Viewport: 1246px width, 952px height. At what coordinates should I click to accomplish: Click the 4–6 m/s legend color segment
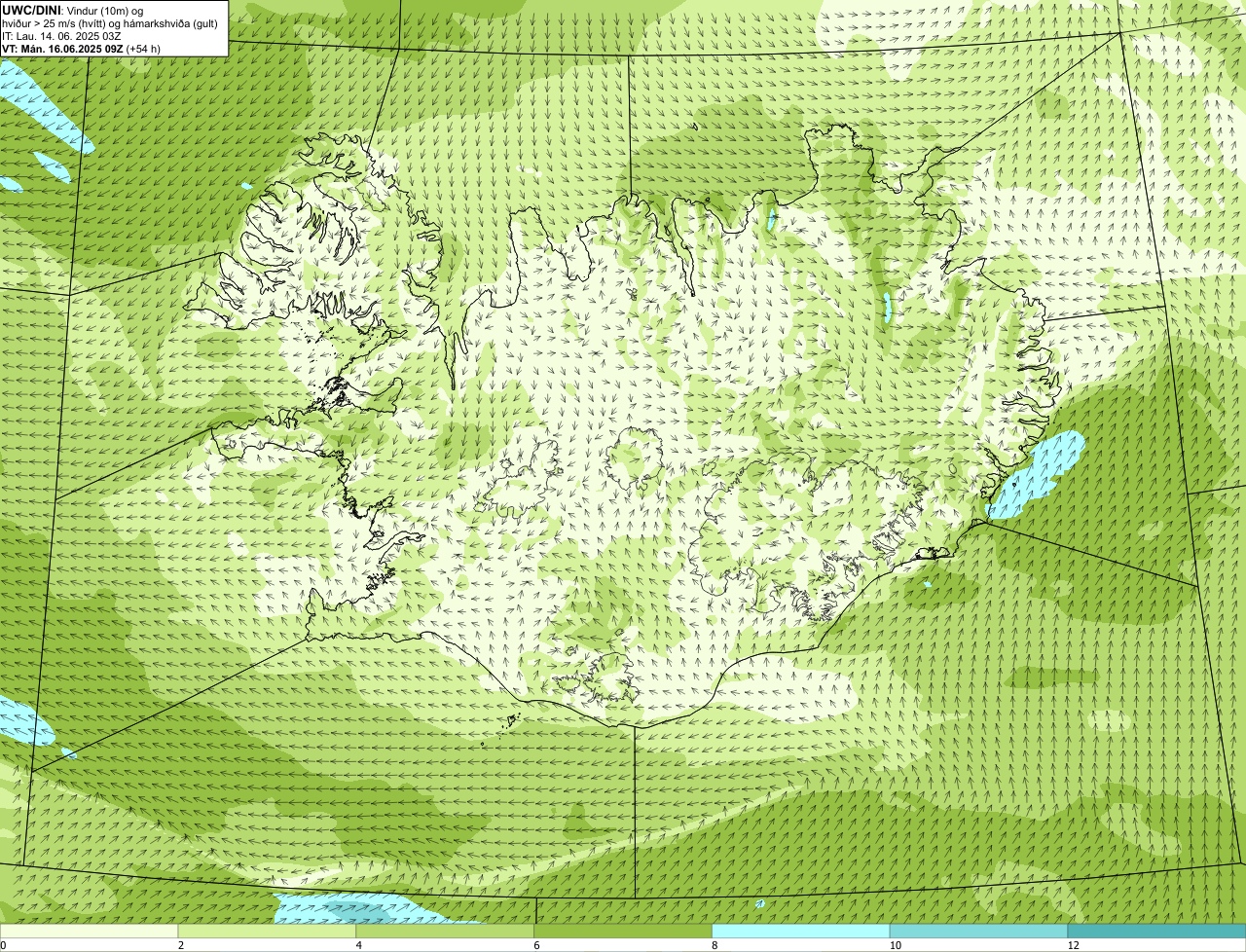click(446, 932)
